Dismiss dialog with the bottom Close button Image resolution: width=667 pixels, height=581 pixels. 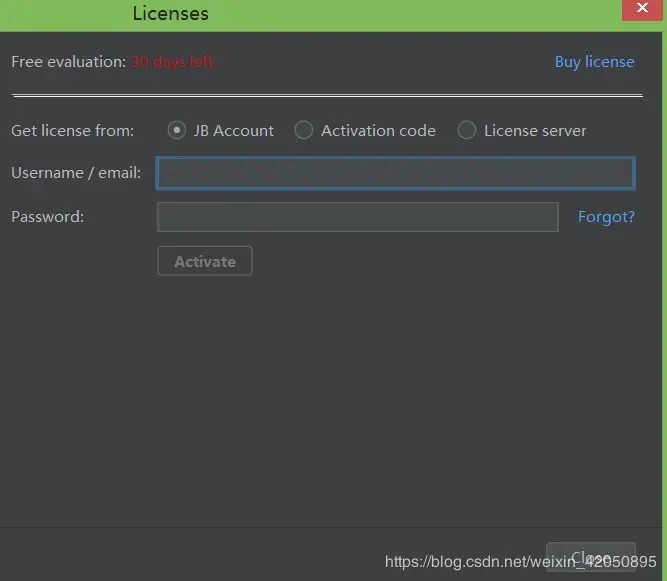tap(590, 557)
